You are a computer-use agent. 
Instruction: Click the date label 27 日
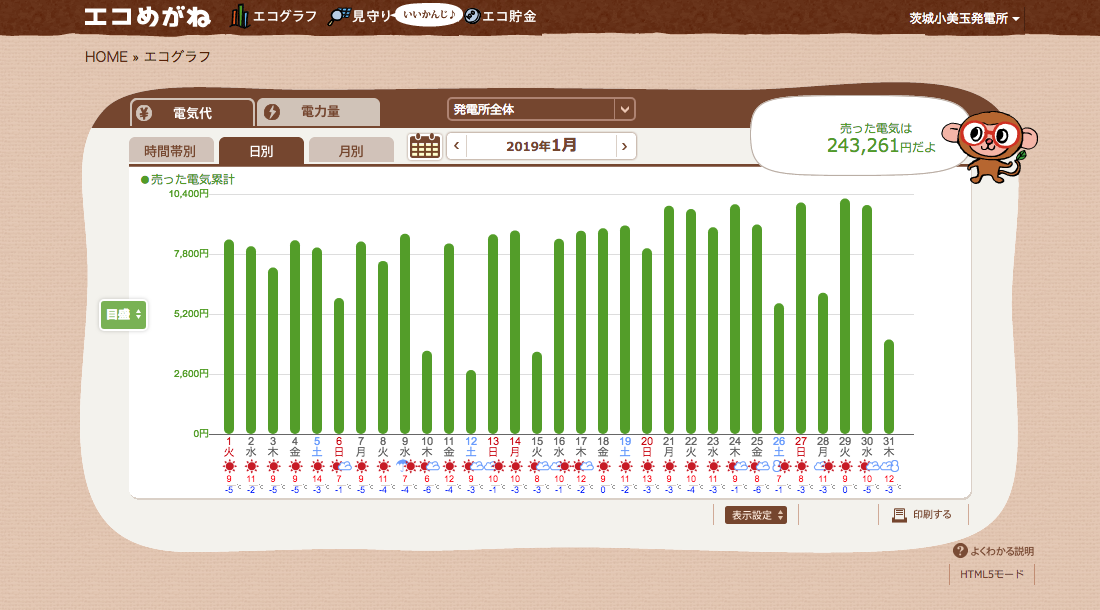coord(800,447)
